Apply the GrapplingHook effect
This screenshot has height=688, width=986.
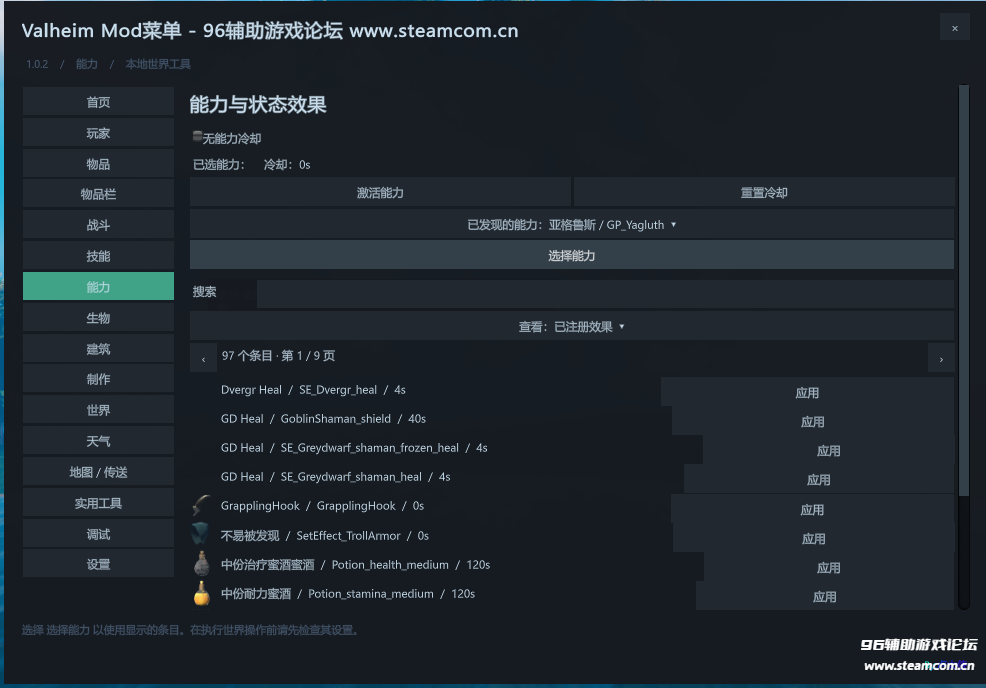[x=812, y=509]
